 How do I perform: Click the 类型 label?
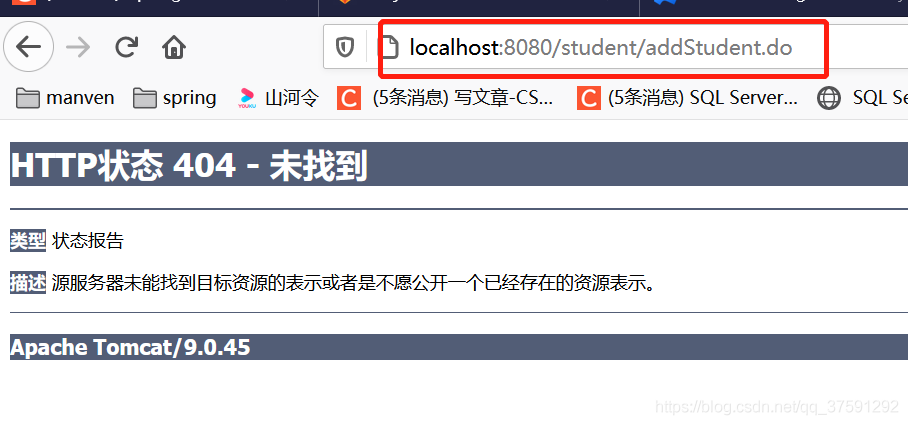(x=28, y=240)
